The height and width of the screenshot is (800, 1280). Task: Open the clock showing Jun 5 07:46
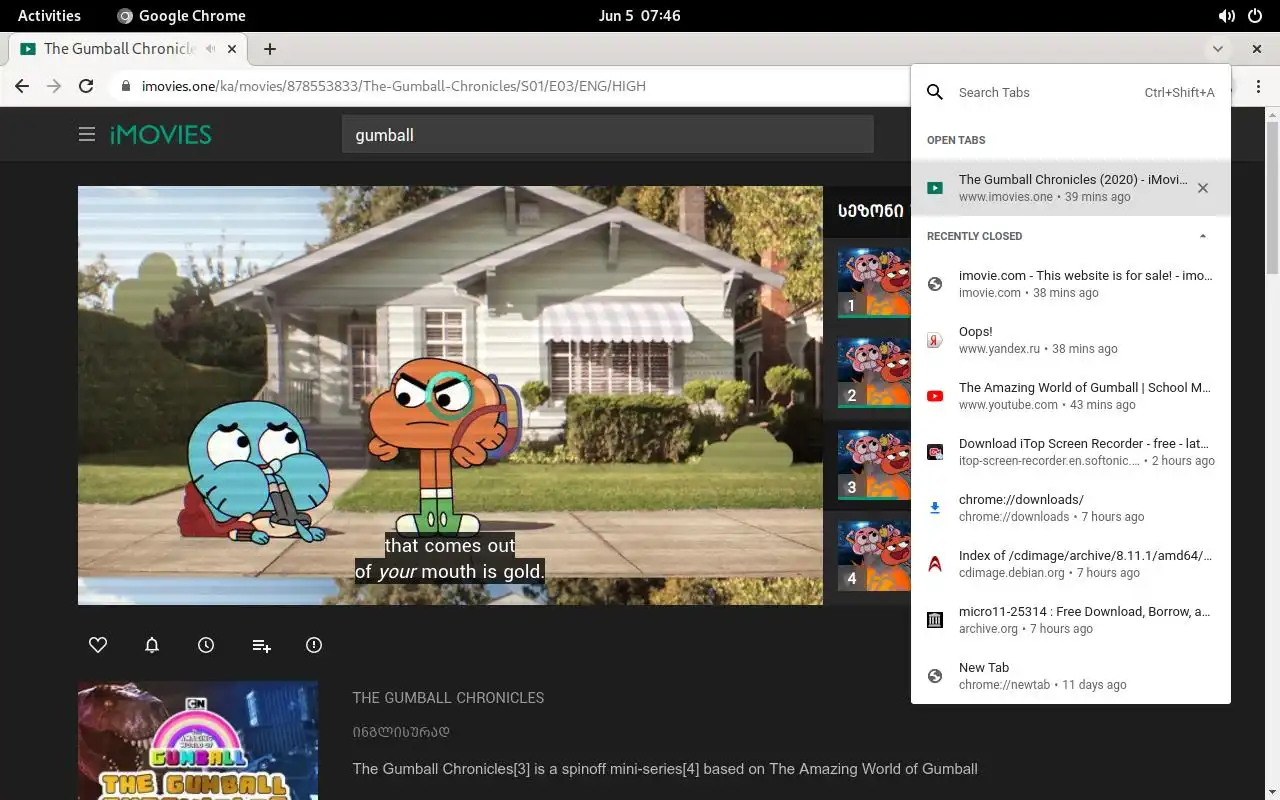[639, 15]
